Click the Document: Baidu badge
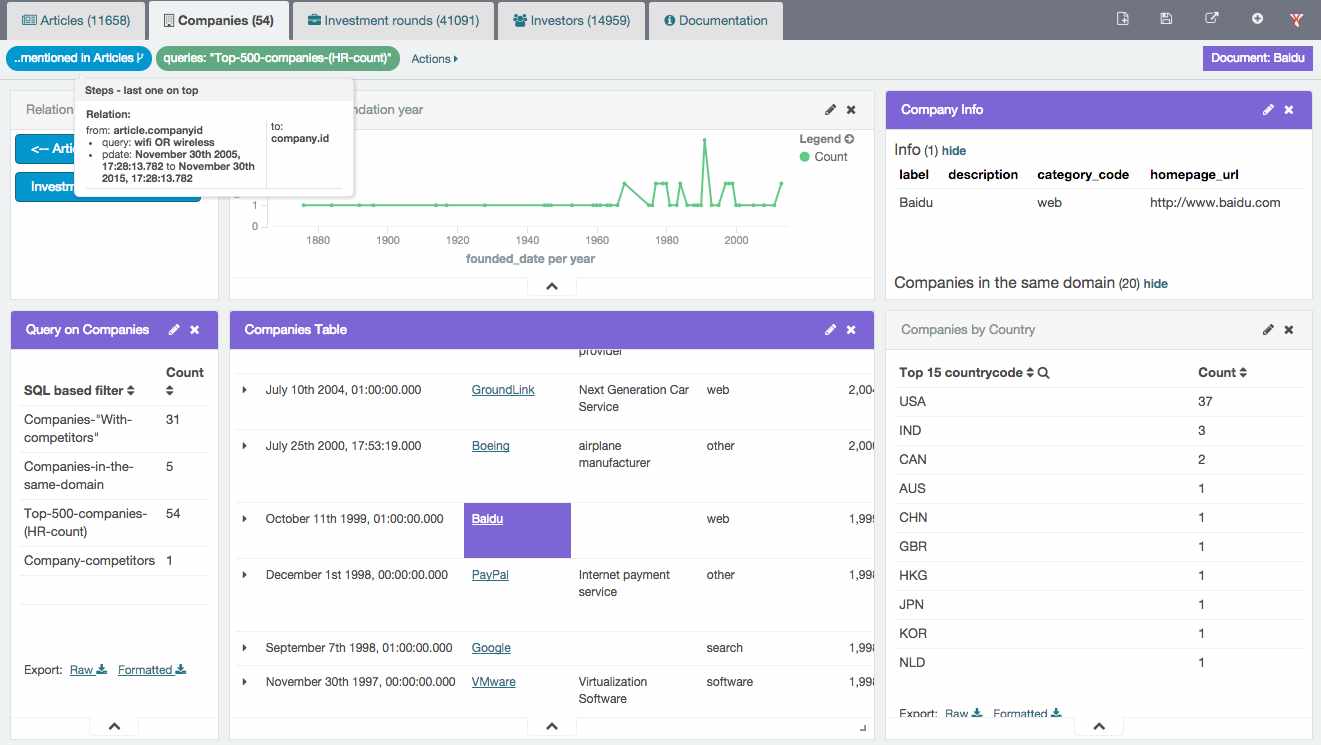The image size is (1321, 745). tap(1257, 58)
